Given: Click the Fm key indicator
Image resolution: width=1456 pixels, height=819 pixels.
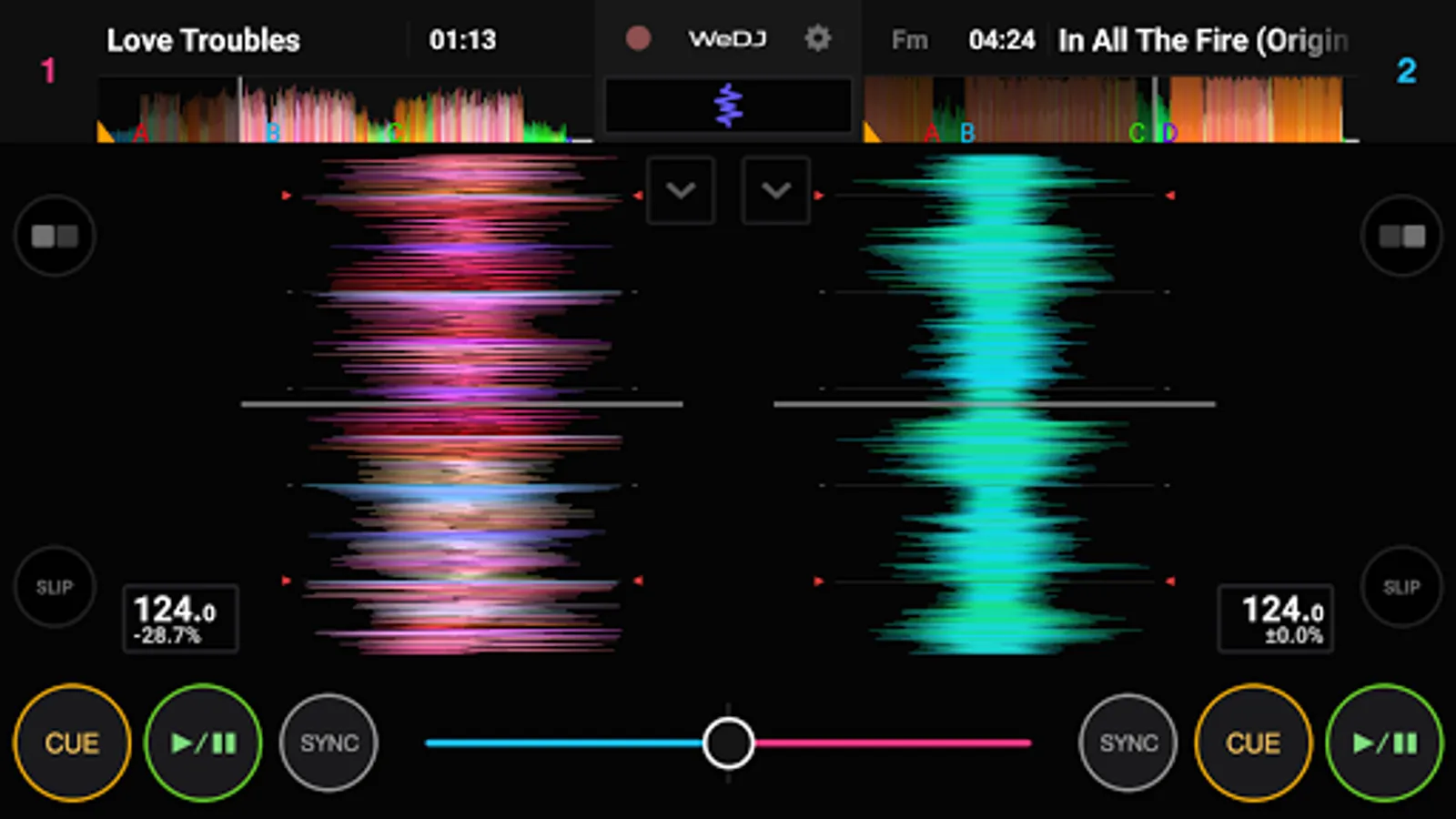Looking at the screenshot, I should coord(909,40).
